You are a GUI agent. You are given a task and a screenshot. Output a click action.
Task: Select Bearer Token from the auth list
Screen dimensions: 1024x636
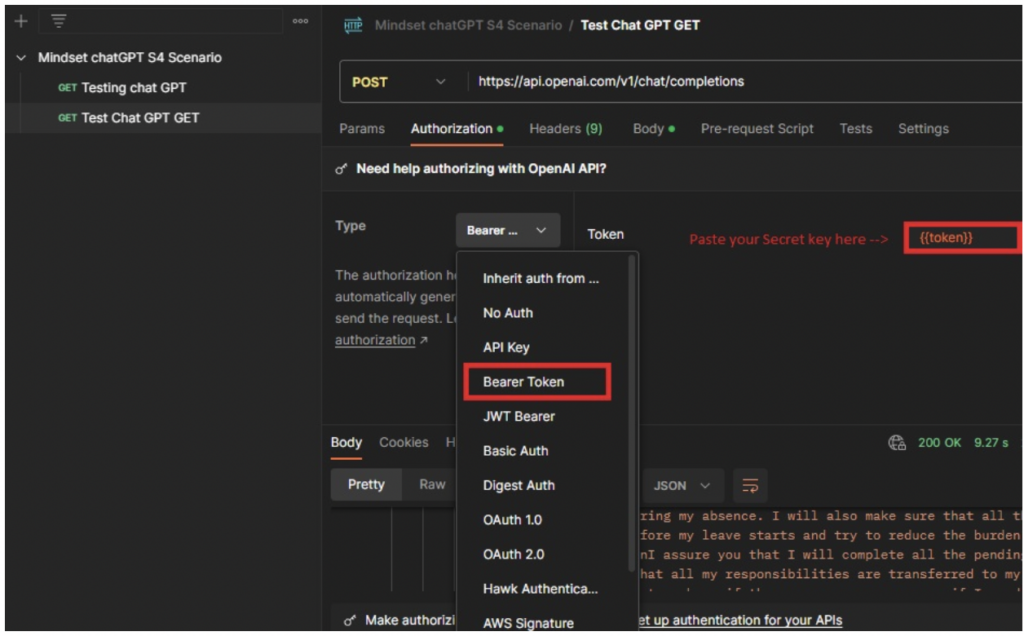pyautogui.click(x=523, y=382)
